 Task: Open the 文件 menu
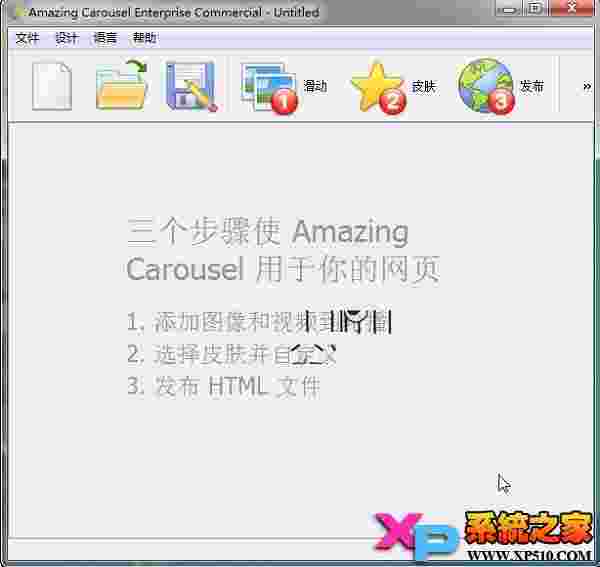27,38
